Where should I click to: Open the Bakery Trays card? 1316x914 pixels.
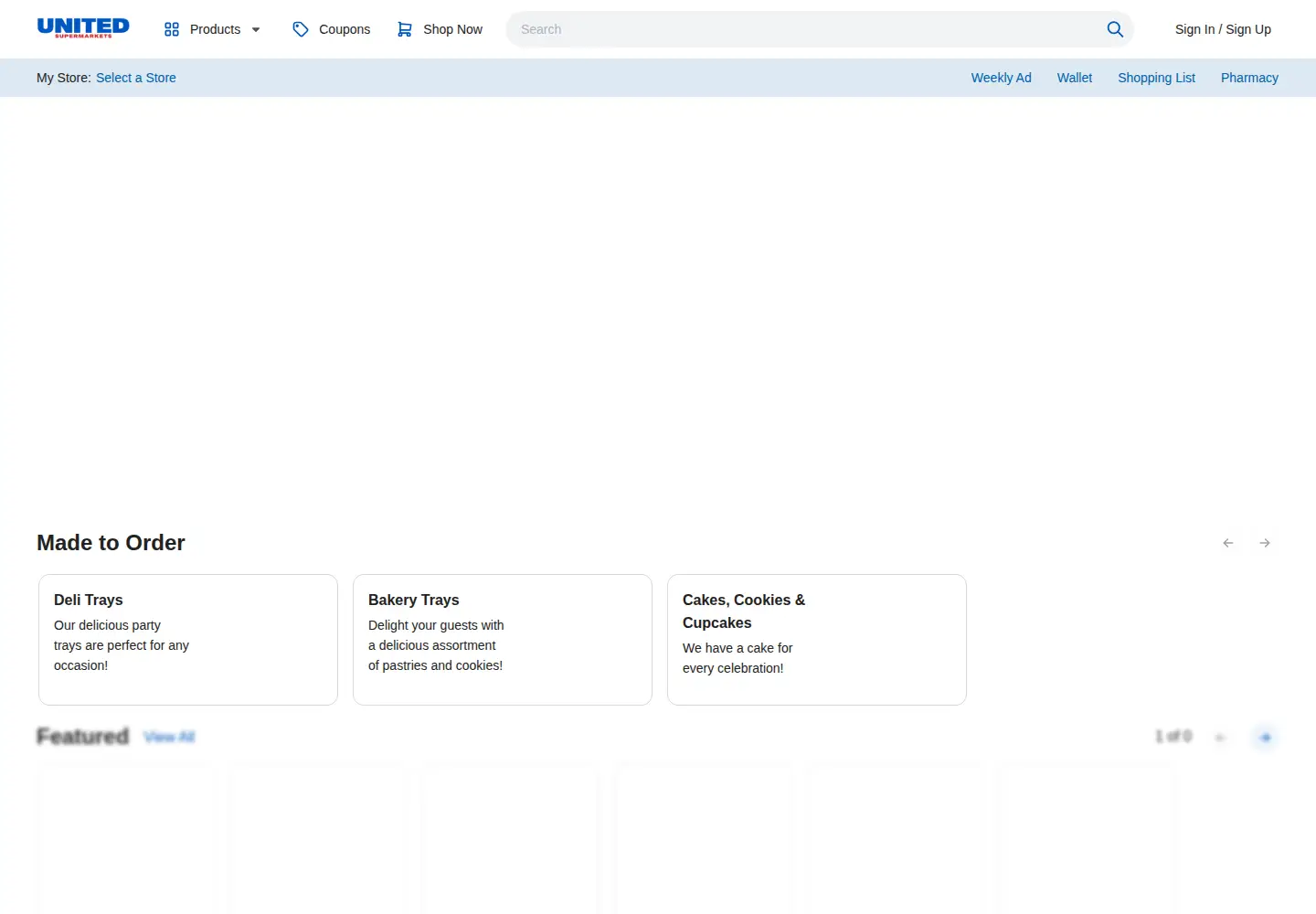pos(503,640)
